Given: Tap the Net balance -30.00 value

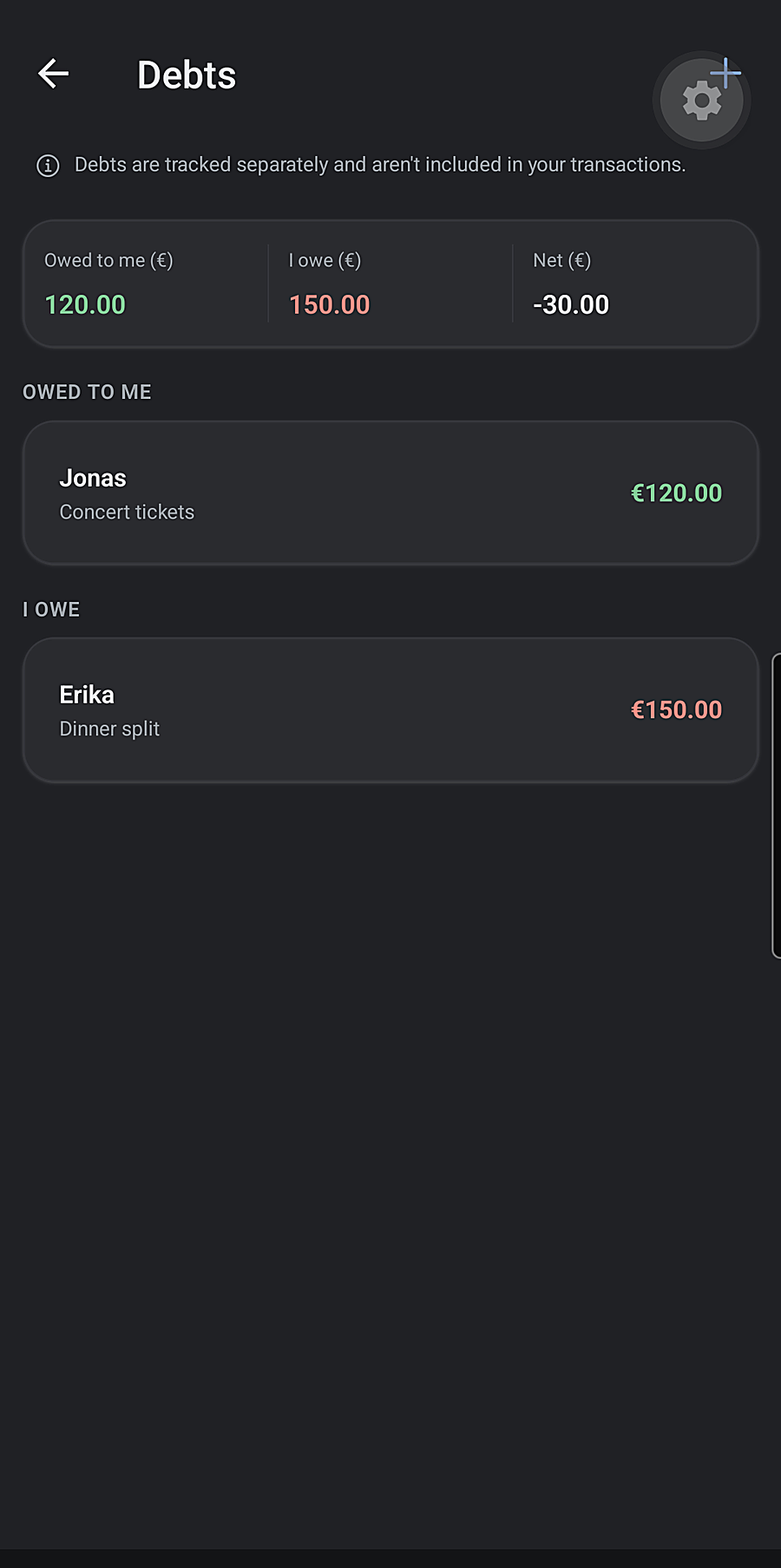Looking at the screenshot, I should [x=571, y=304].
